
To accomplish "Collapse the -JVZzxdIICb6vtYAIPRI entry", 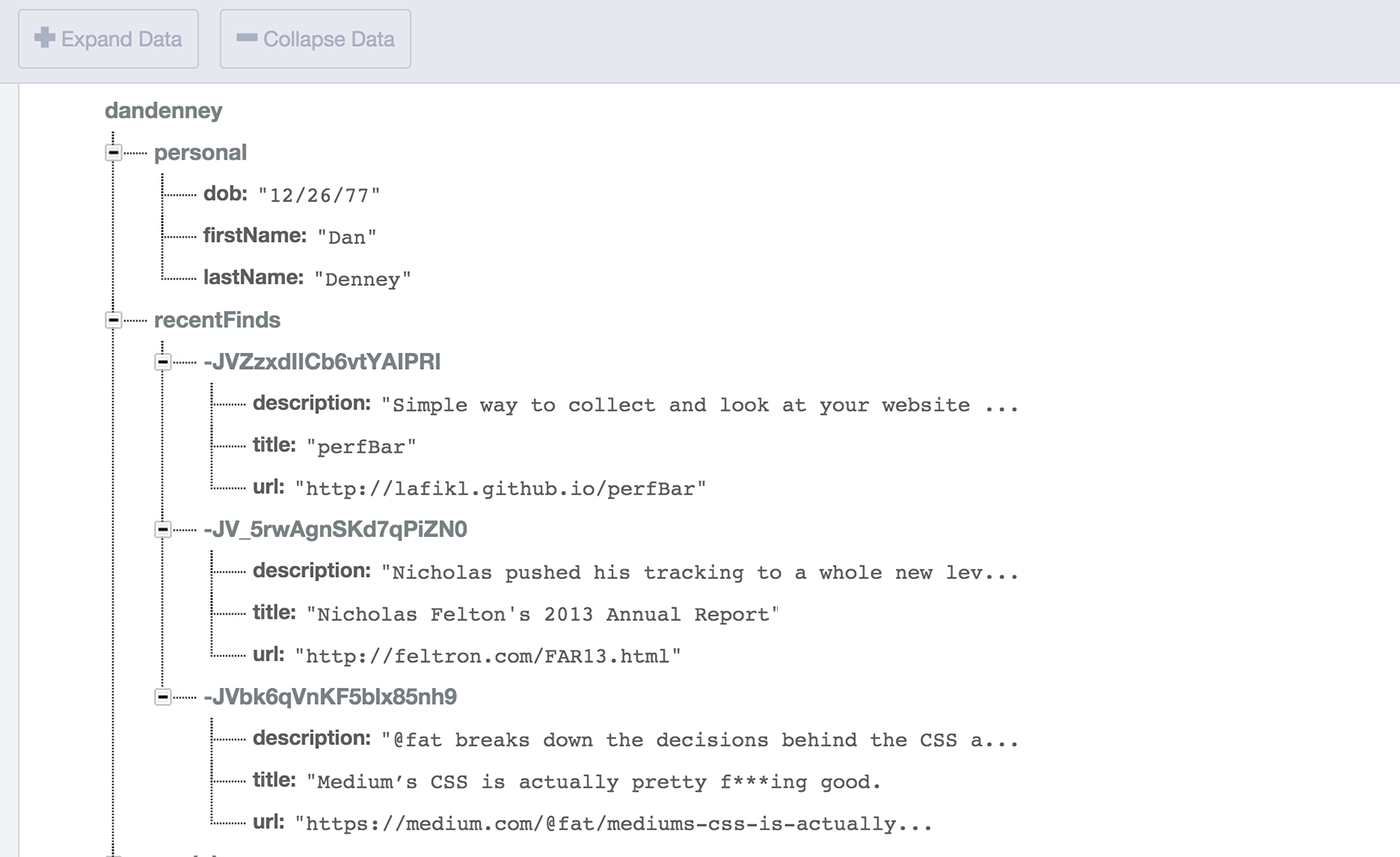I will (163, 362).
